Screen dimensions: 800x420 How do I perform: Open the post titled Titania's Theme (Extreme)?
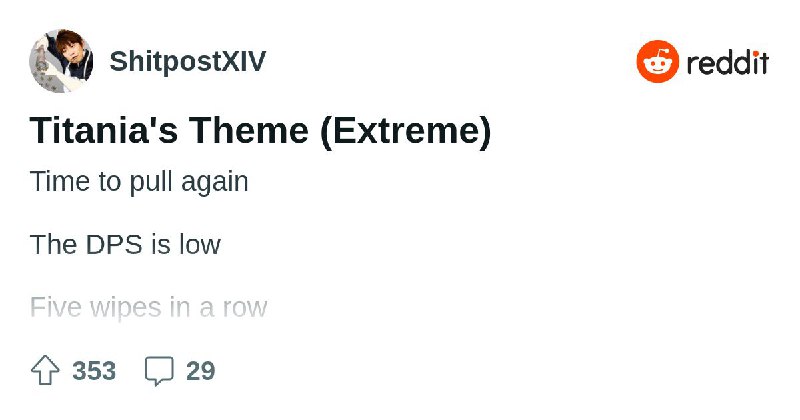[260, 131]
